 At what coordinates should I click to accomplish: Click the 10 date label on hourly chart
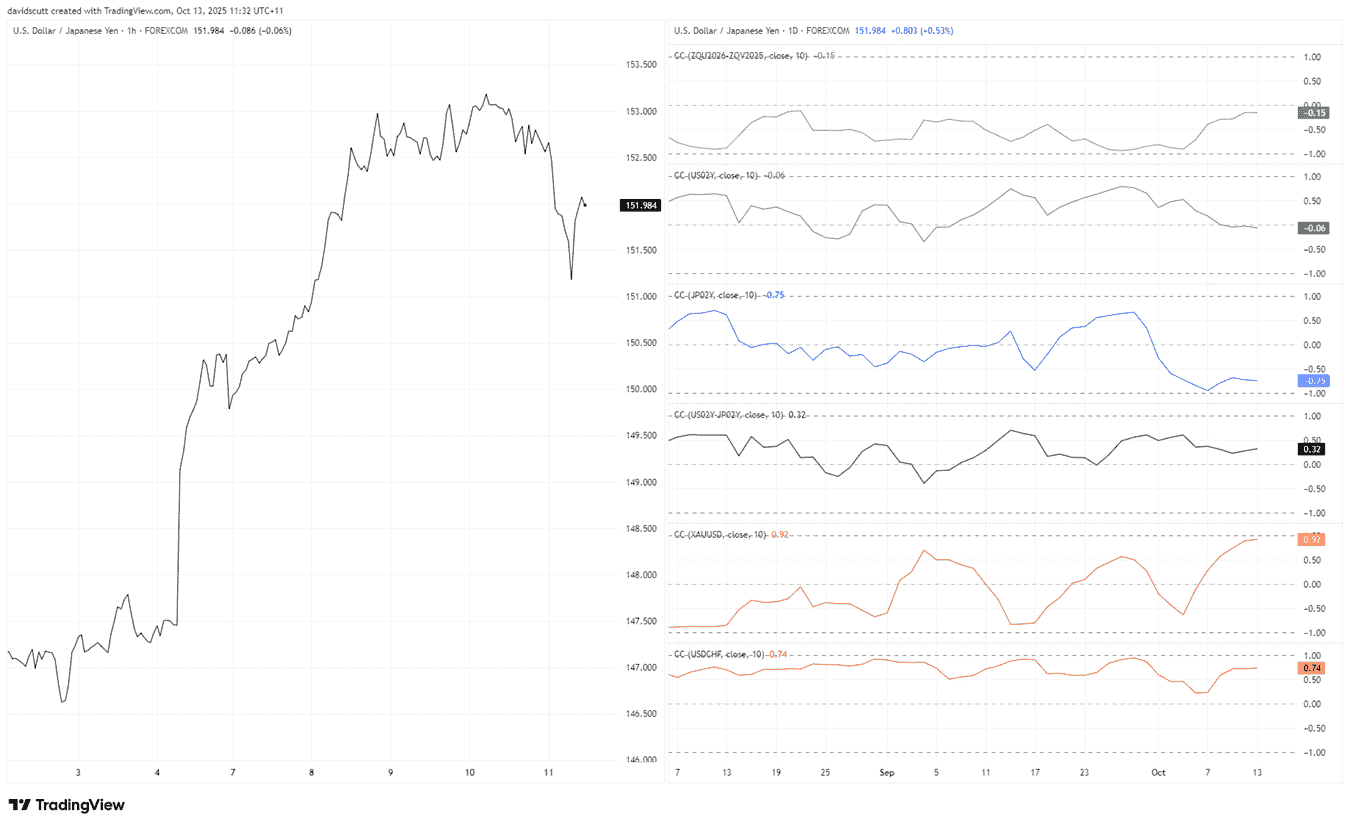[x=470, y=773]
